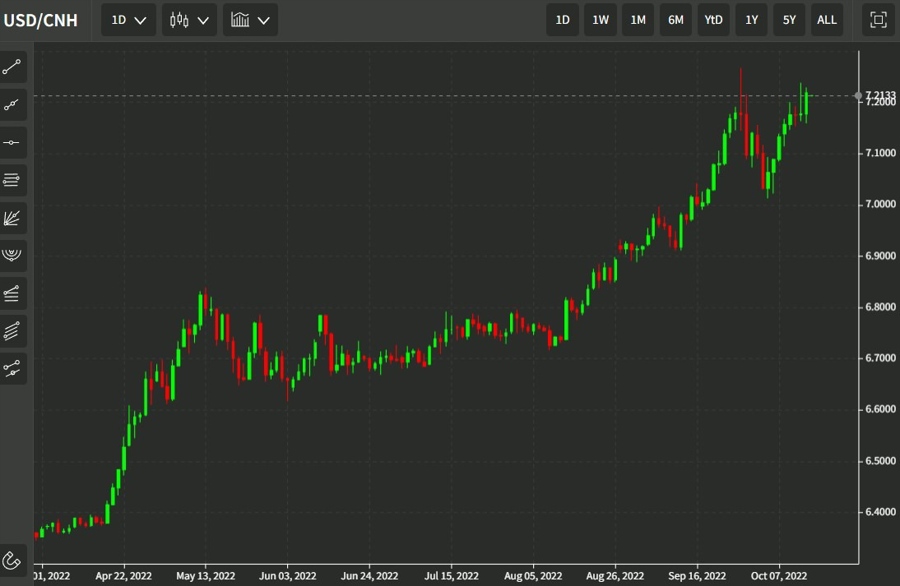Viewport: 900px width, 586px height.
Task: Open the 1D timeframe dropdown
Action: [127, 19]
